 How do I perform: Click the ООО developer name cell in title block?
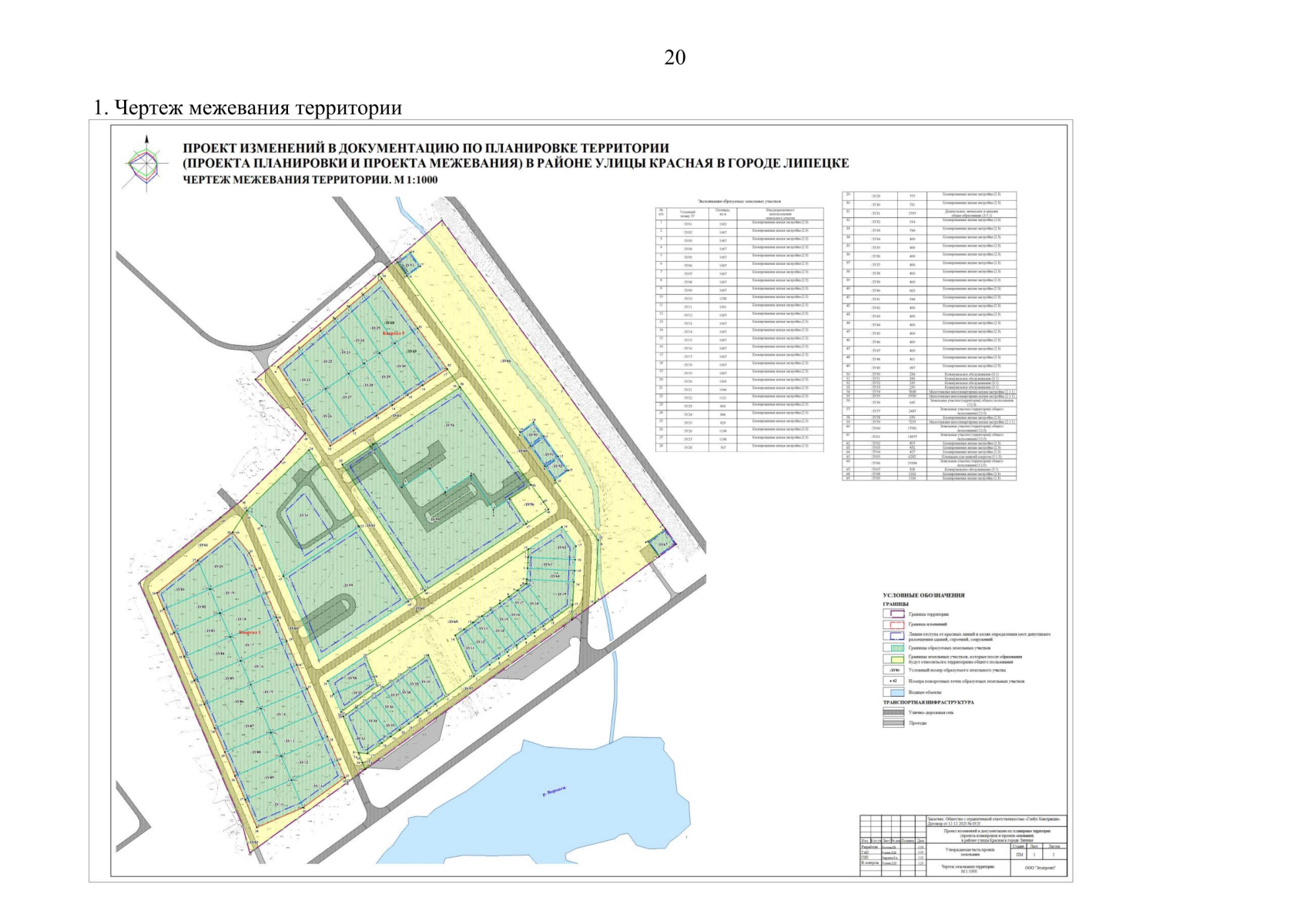pyautogui.click(x=1040, y=868)
